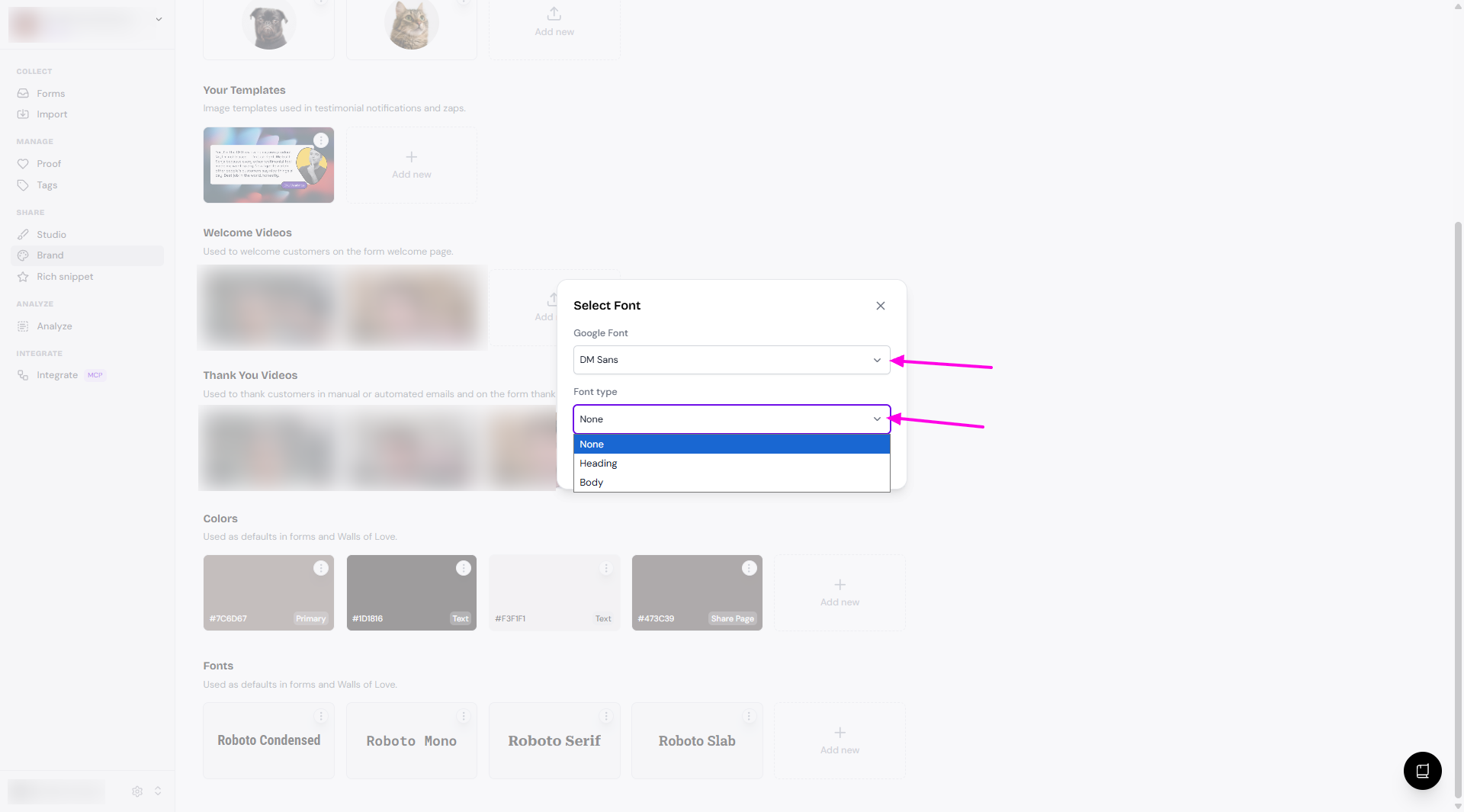Click the settings gear icon
This screenshot has height=812, width=1464.
(x=137, y=791)
